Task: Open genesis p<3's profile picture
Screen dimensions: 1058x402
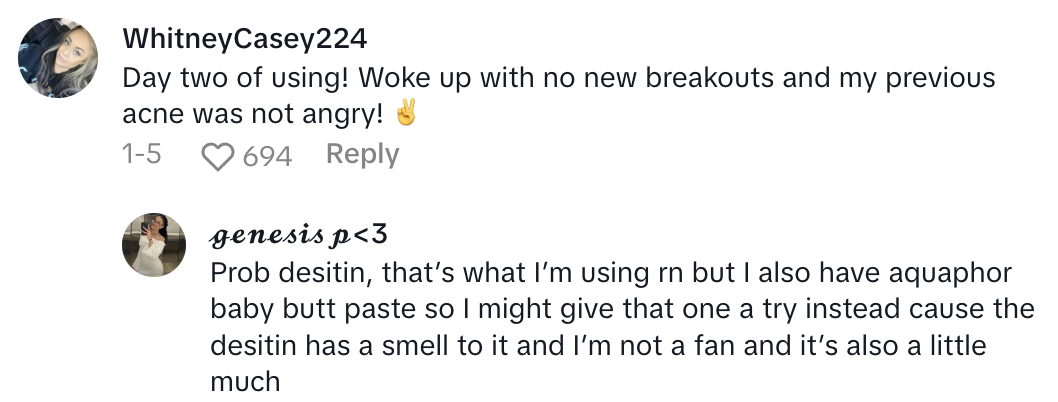Action: (x=154, y=245)
